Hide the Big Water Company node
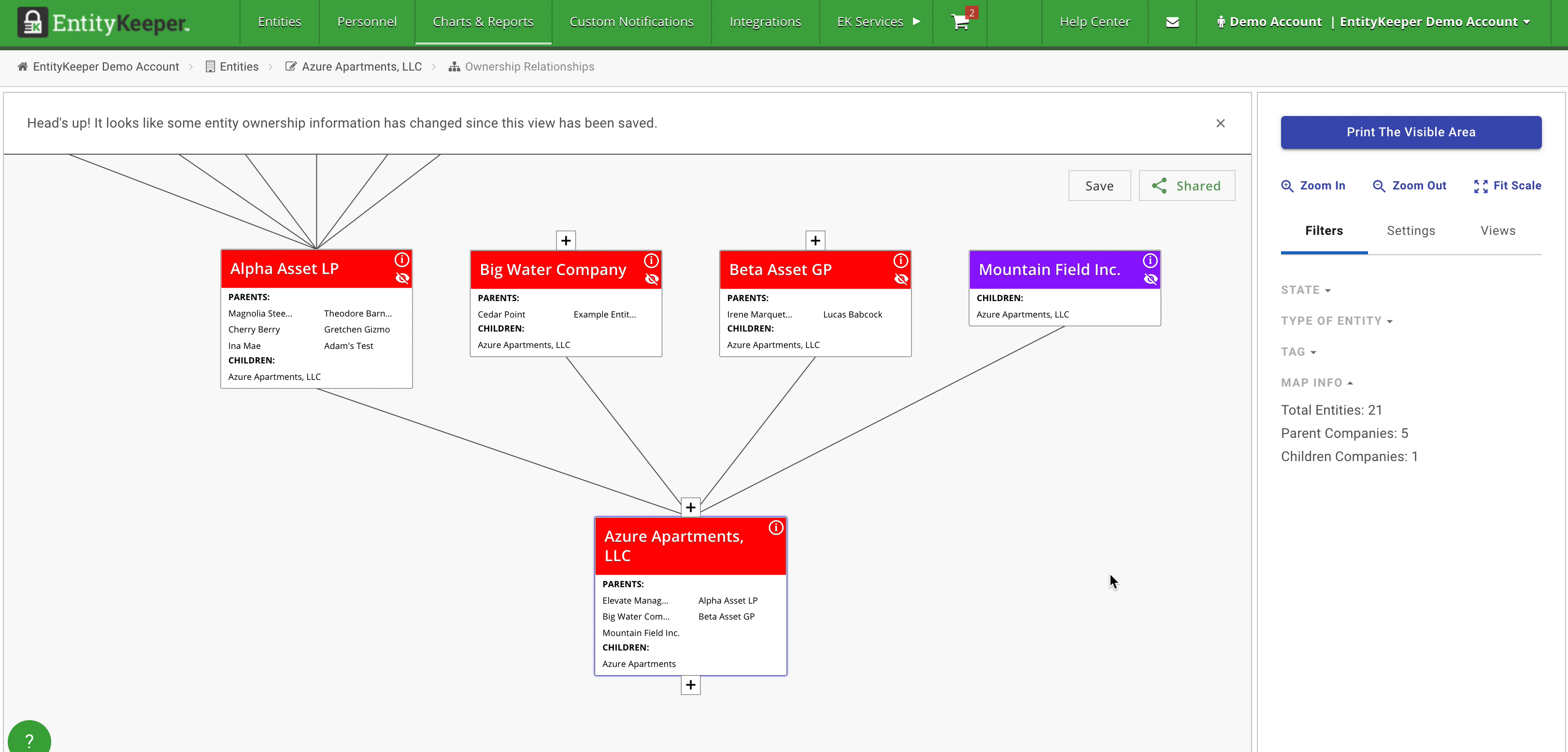 pos(652,279)
